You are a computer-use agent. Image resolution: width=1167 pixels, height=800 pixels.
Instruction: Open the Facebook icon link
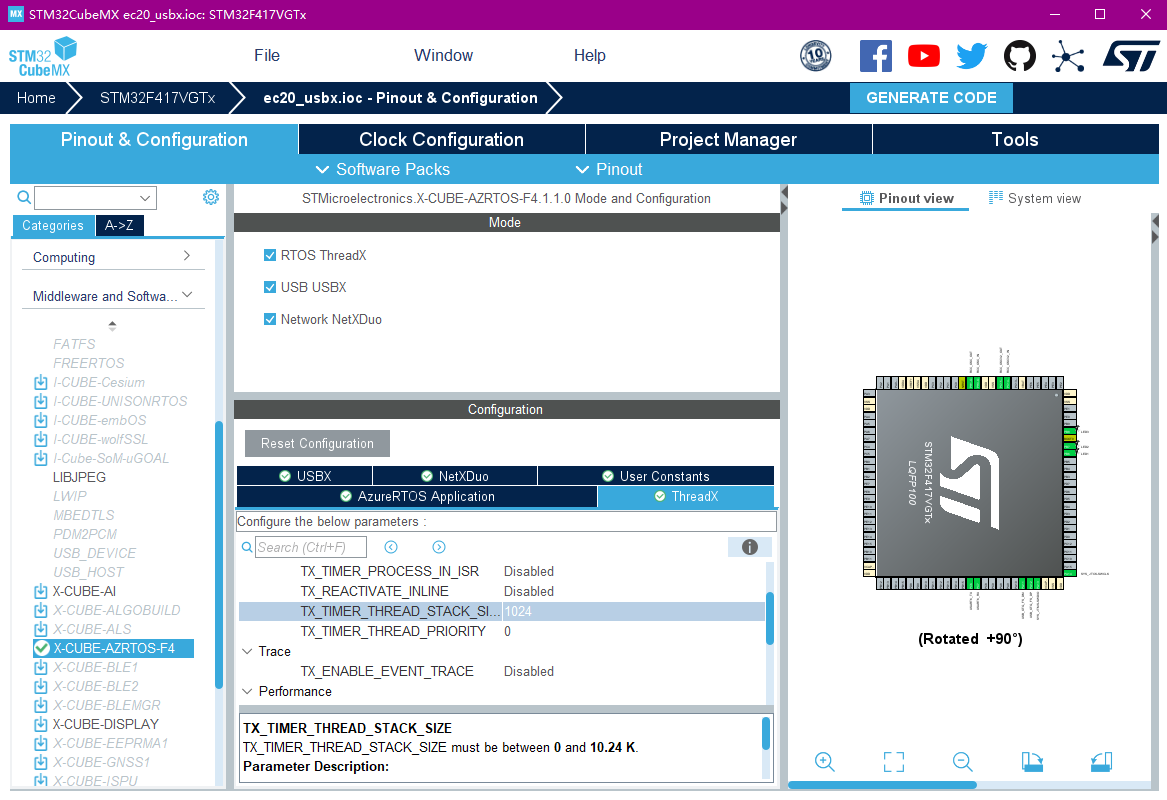(x=875, y=56)
